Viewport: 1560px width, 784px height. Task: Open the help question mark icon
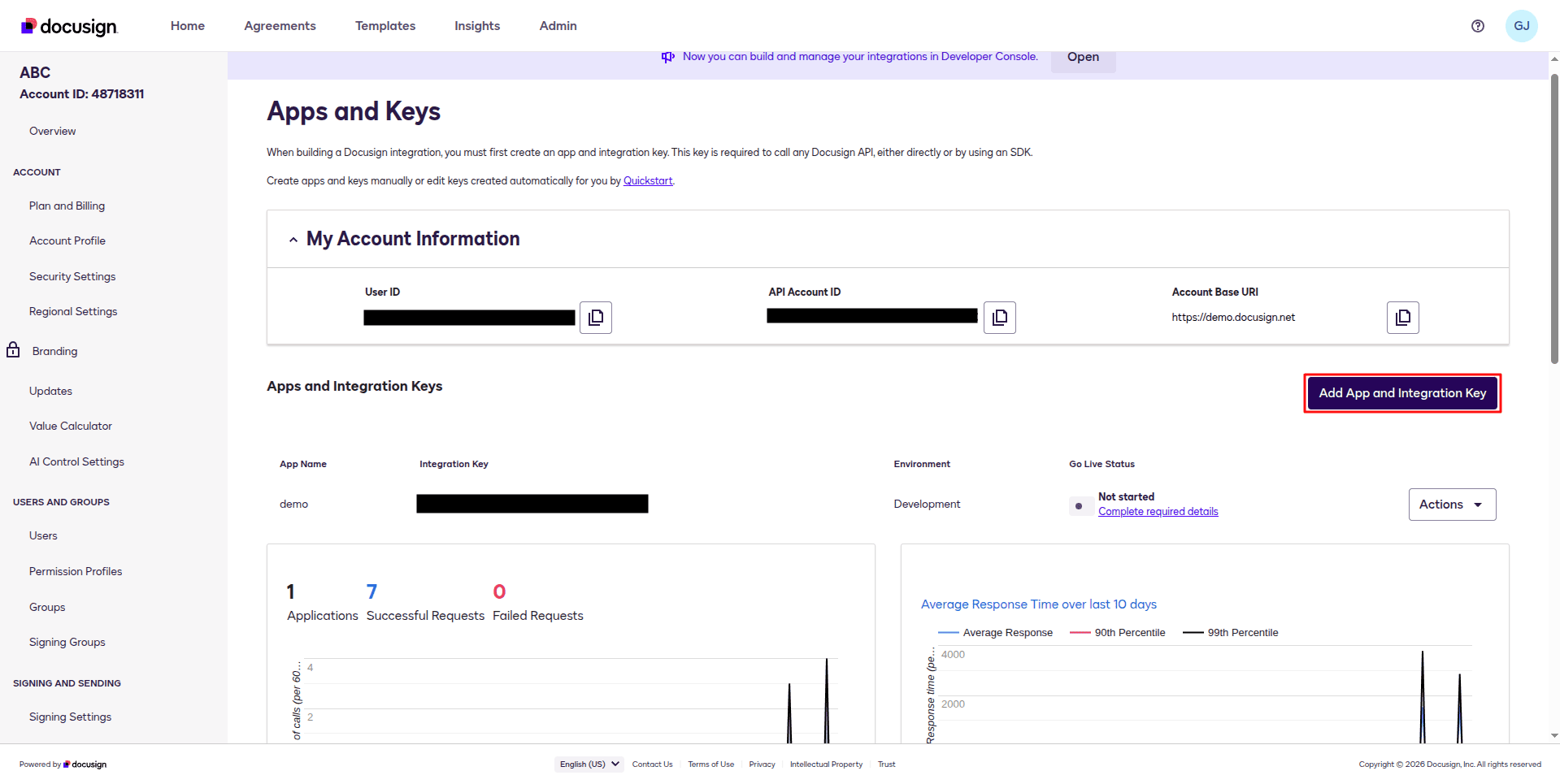point(1478,26)
